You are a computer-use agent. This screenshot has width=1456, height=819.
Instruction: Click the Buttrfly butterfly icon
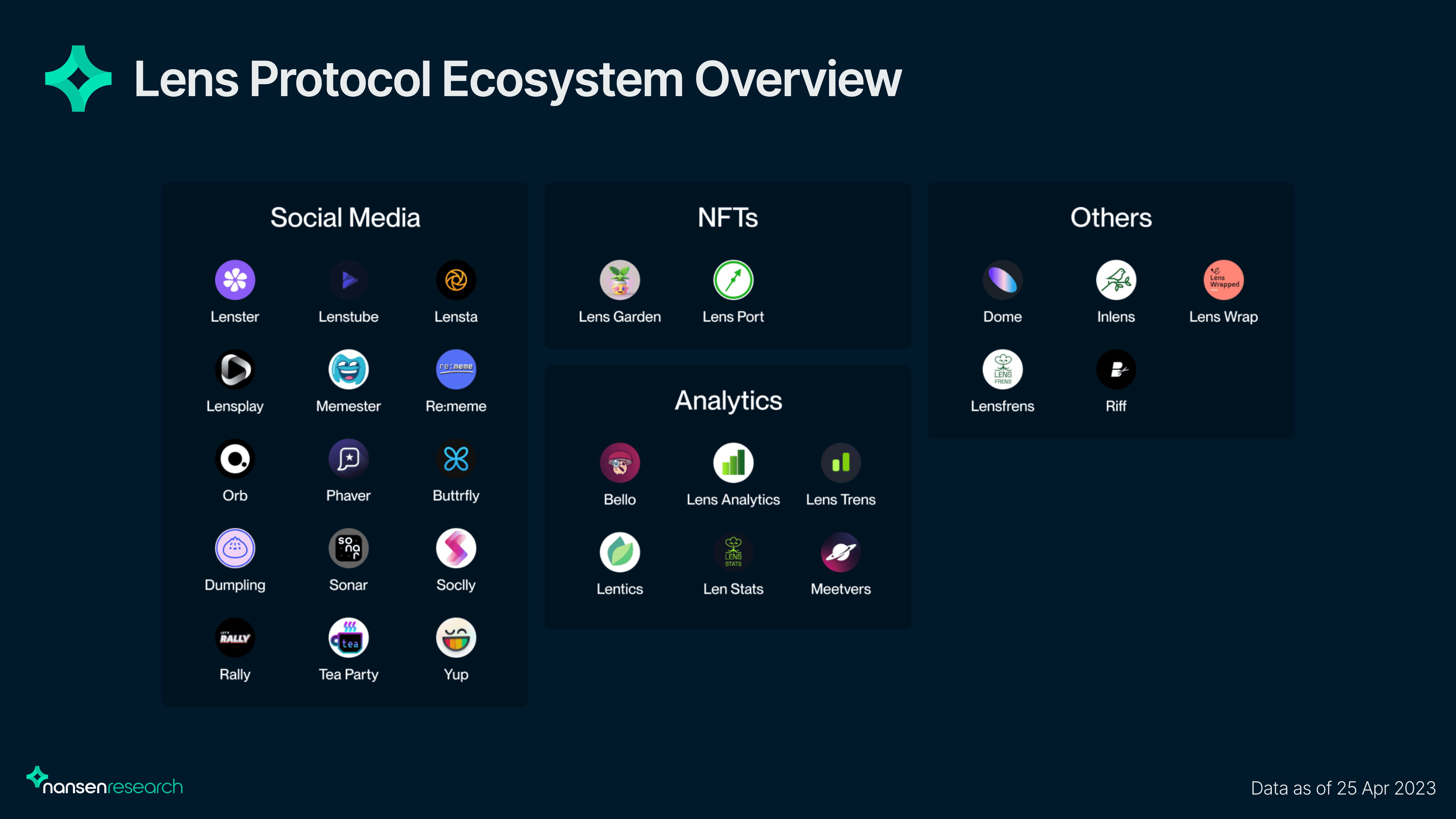point(456,458)
